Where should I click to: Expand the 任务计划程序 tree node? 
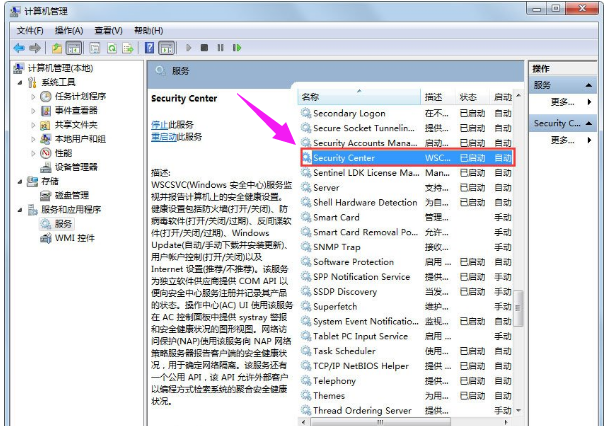[x=34, y=97]
